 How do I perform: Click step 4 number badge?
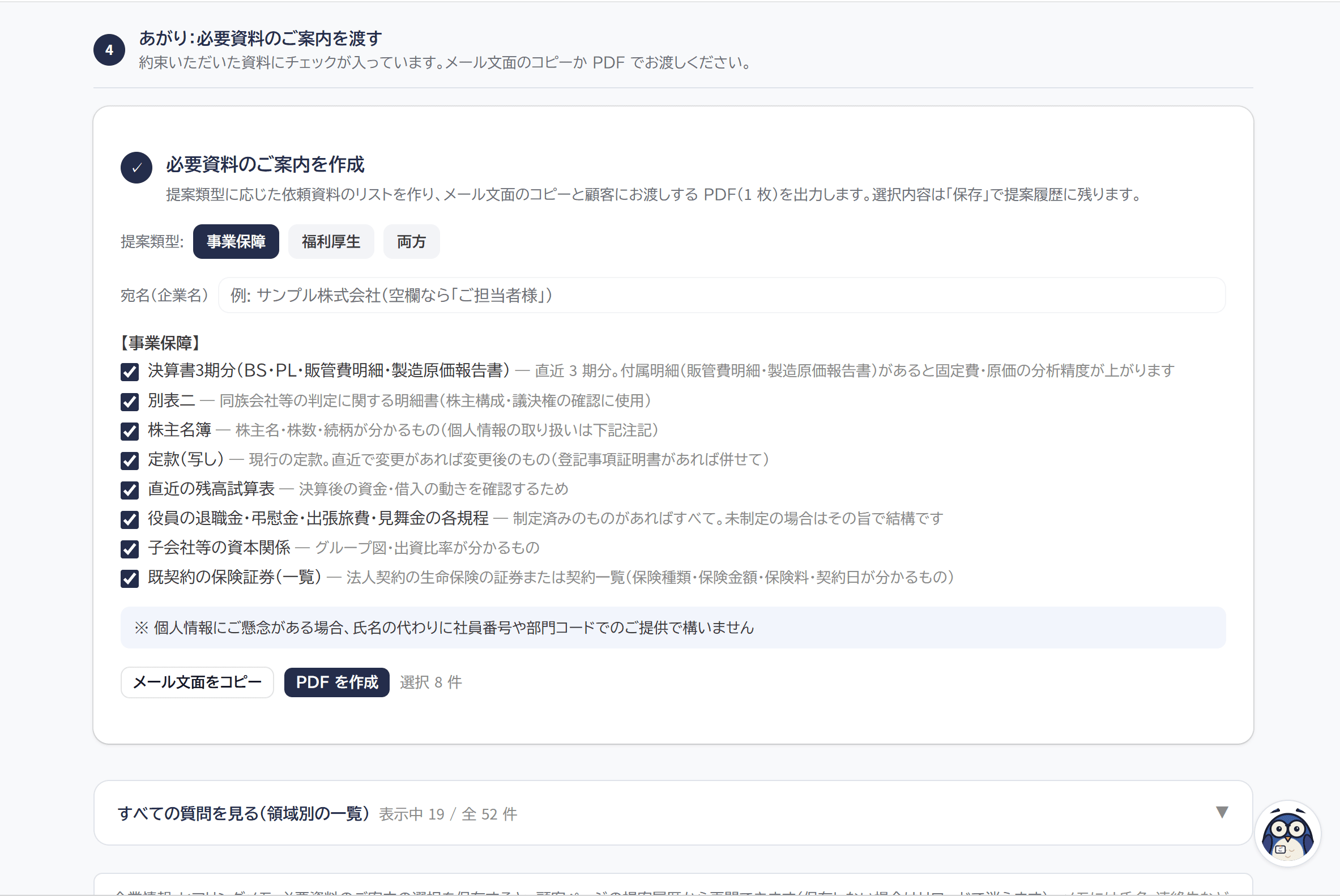(109, 50)
